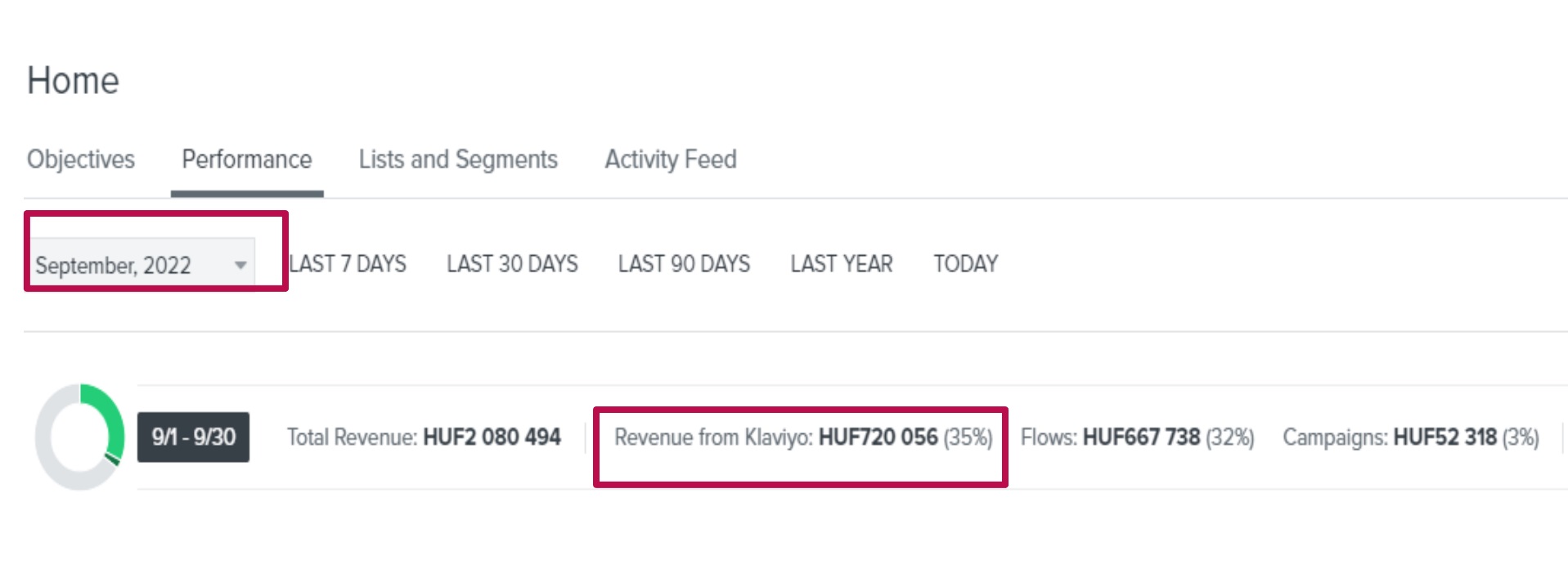Pick the LAST 90 DAYS range

click(684, 264)
